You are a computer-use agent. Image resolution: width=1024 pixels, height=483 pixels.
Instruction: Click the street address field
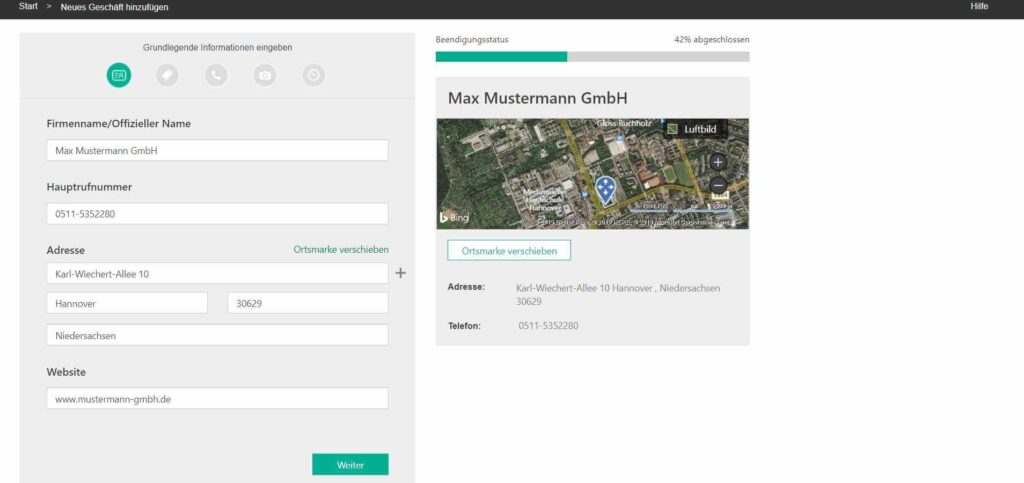217,273
